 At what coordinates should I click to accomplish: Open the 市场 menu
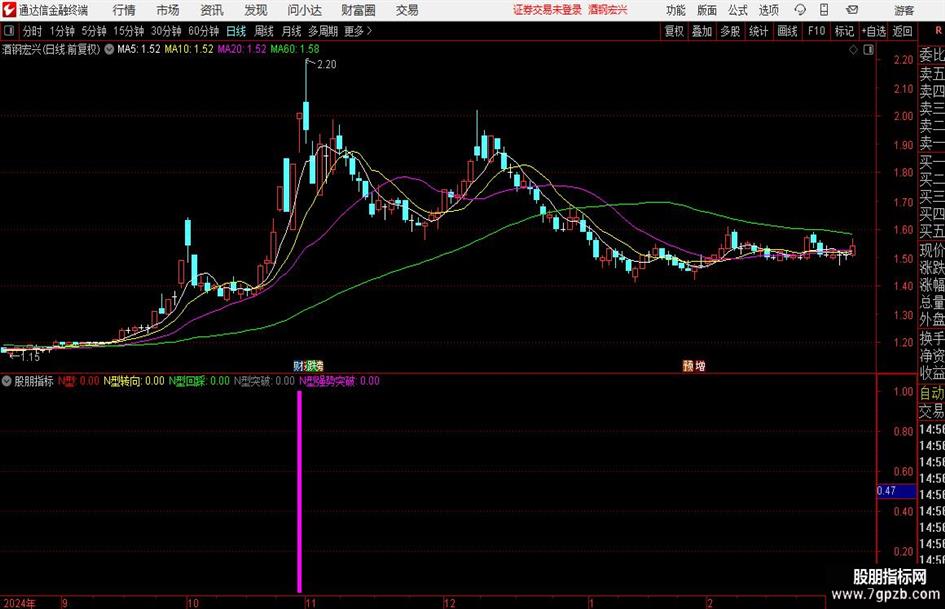pos(168,10)
